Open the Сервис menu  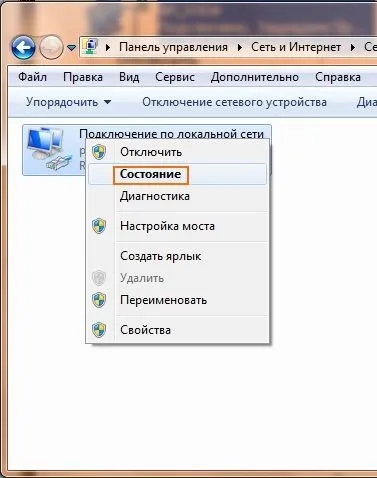[x=175, y=77]
